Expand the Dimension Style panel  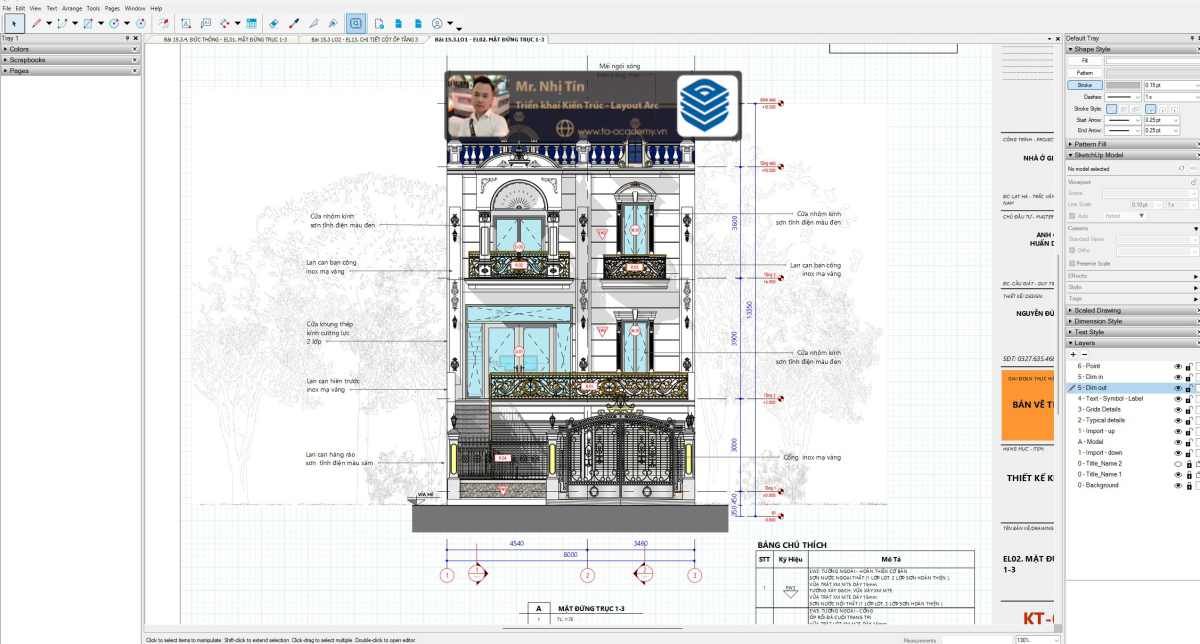(x=1132, y=321)
